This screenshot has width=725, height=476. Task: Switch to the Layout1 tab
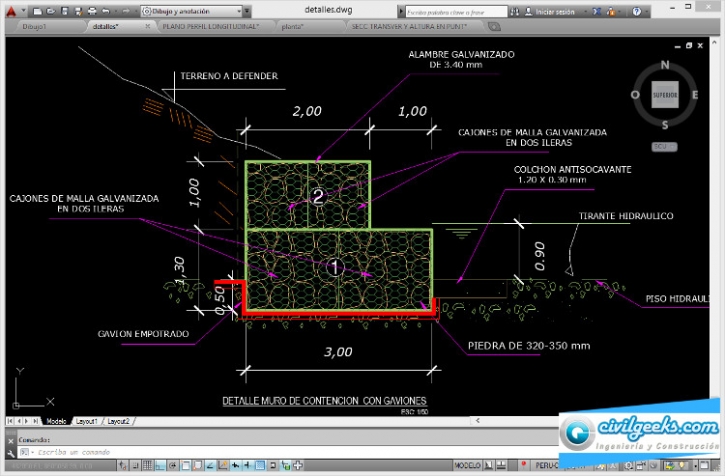[88, 421]
